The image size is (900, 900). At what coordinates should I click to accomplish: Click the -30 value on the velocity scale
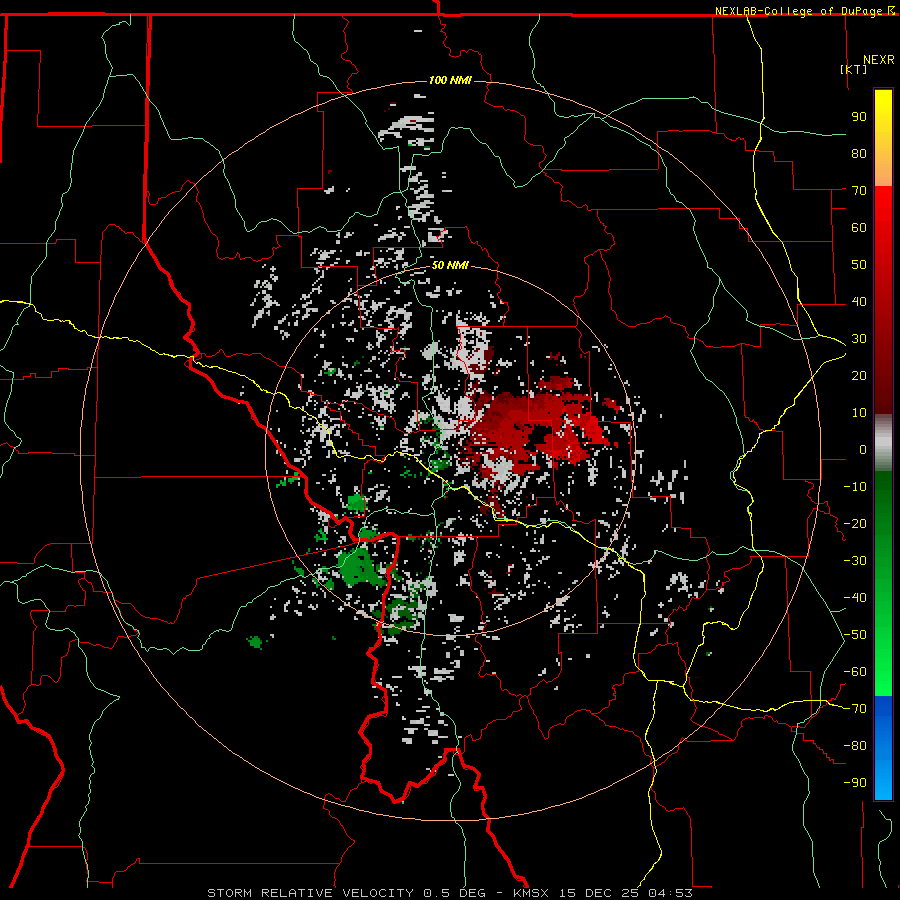[x=855, y=561]
